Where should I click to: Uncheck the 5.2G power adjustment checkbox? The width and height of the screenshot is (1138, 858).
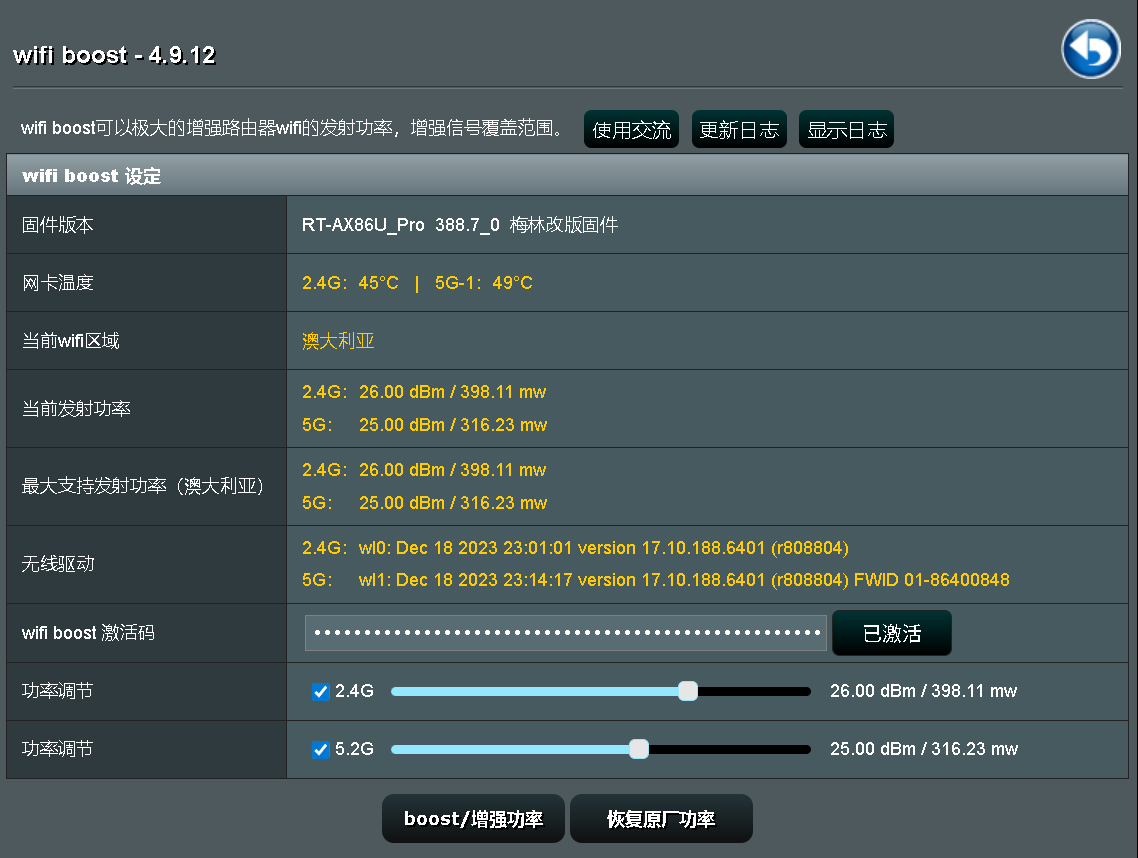tap(321, 750)
